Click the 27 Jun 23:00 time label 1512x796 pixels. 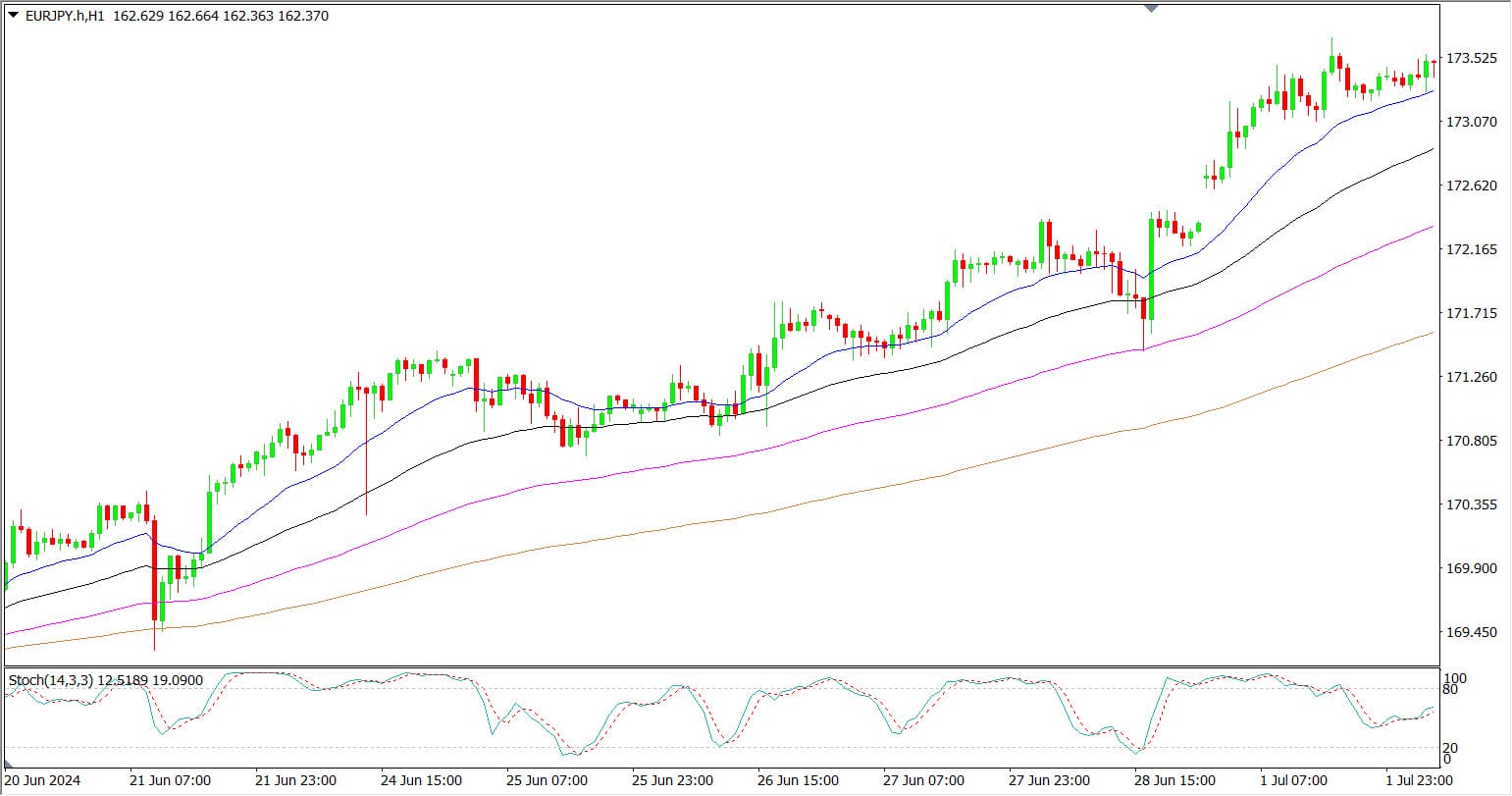coord(1050,781)
